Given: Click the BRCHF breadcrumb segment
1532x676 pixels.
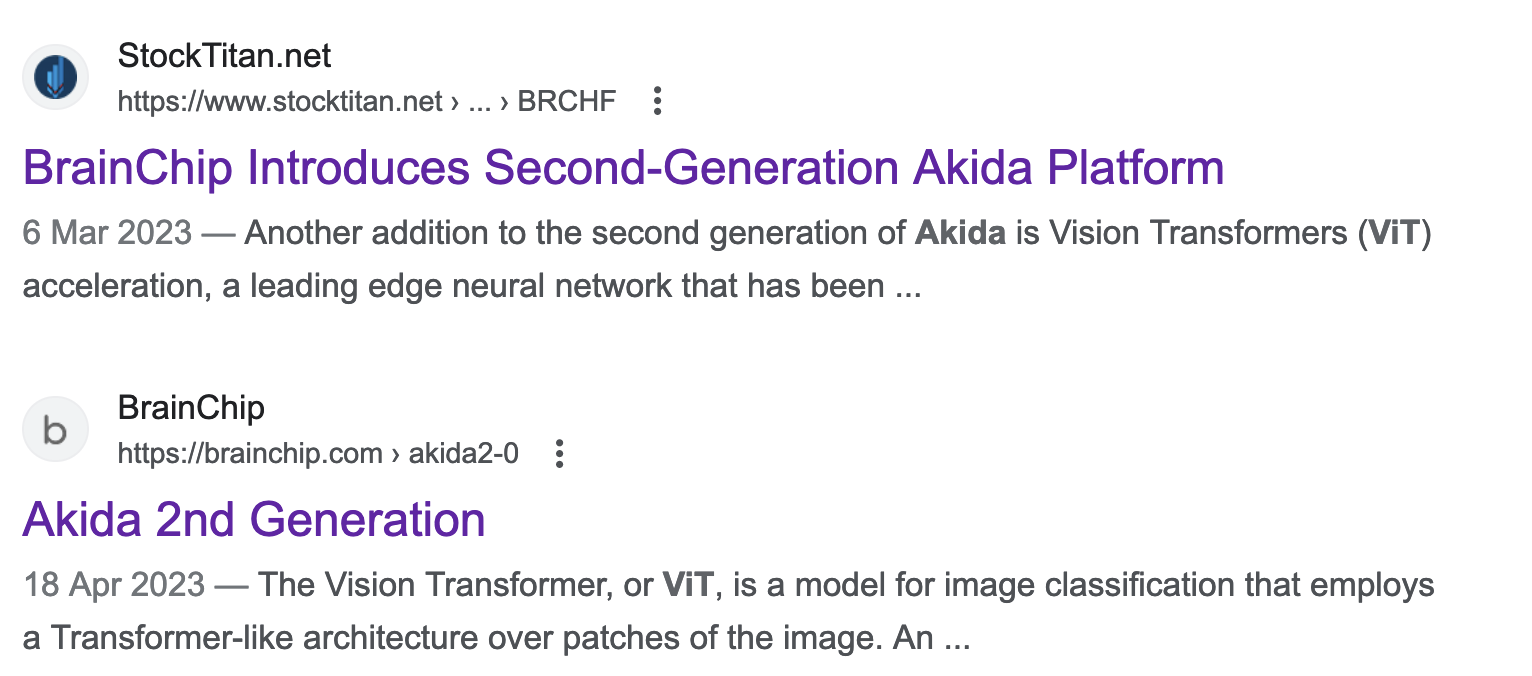Looking at the screenshot, I should click(x=566, y=101).
